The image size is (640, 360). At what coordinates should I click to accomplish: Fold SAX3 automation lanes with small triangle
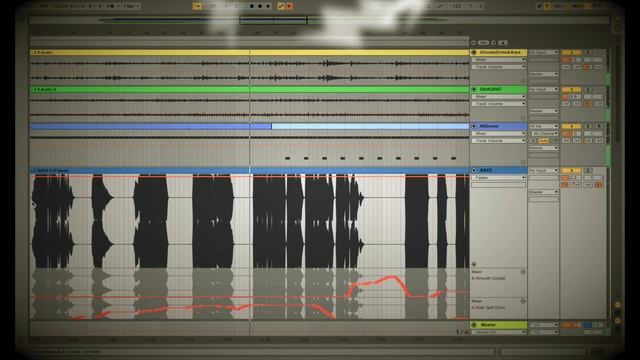pyautogui.click(x=474, y=264)
